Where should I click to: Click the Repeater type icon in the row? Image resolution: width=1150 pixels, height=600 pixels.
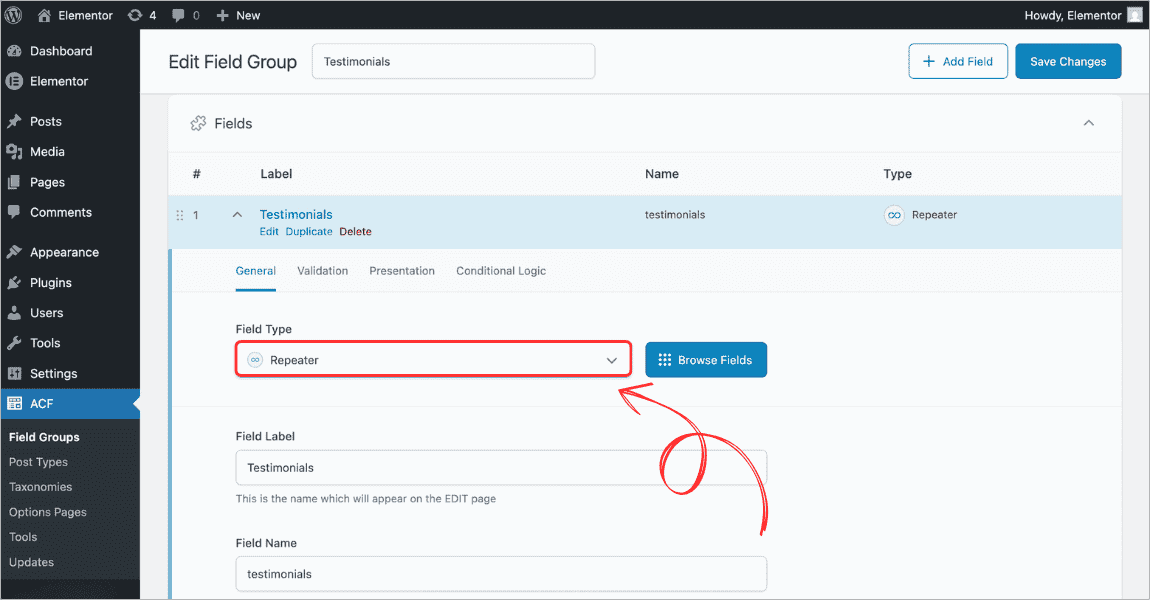[894, 215]
